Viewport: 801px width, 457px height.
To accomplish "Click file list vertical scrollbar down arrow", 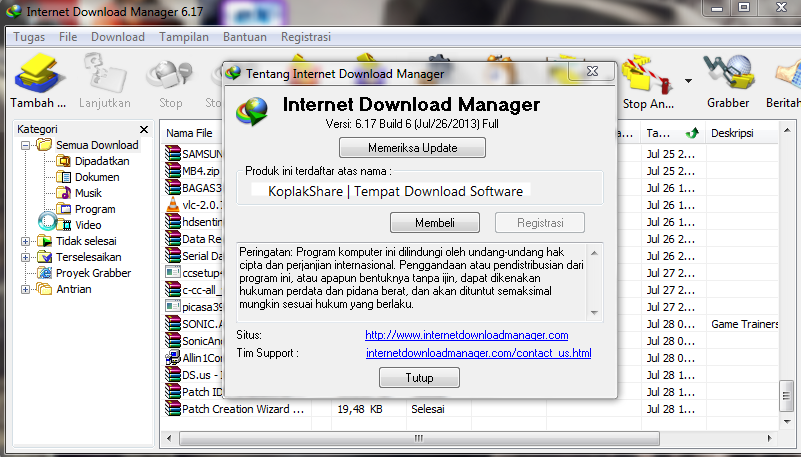I will [787, 421].
